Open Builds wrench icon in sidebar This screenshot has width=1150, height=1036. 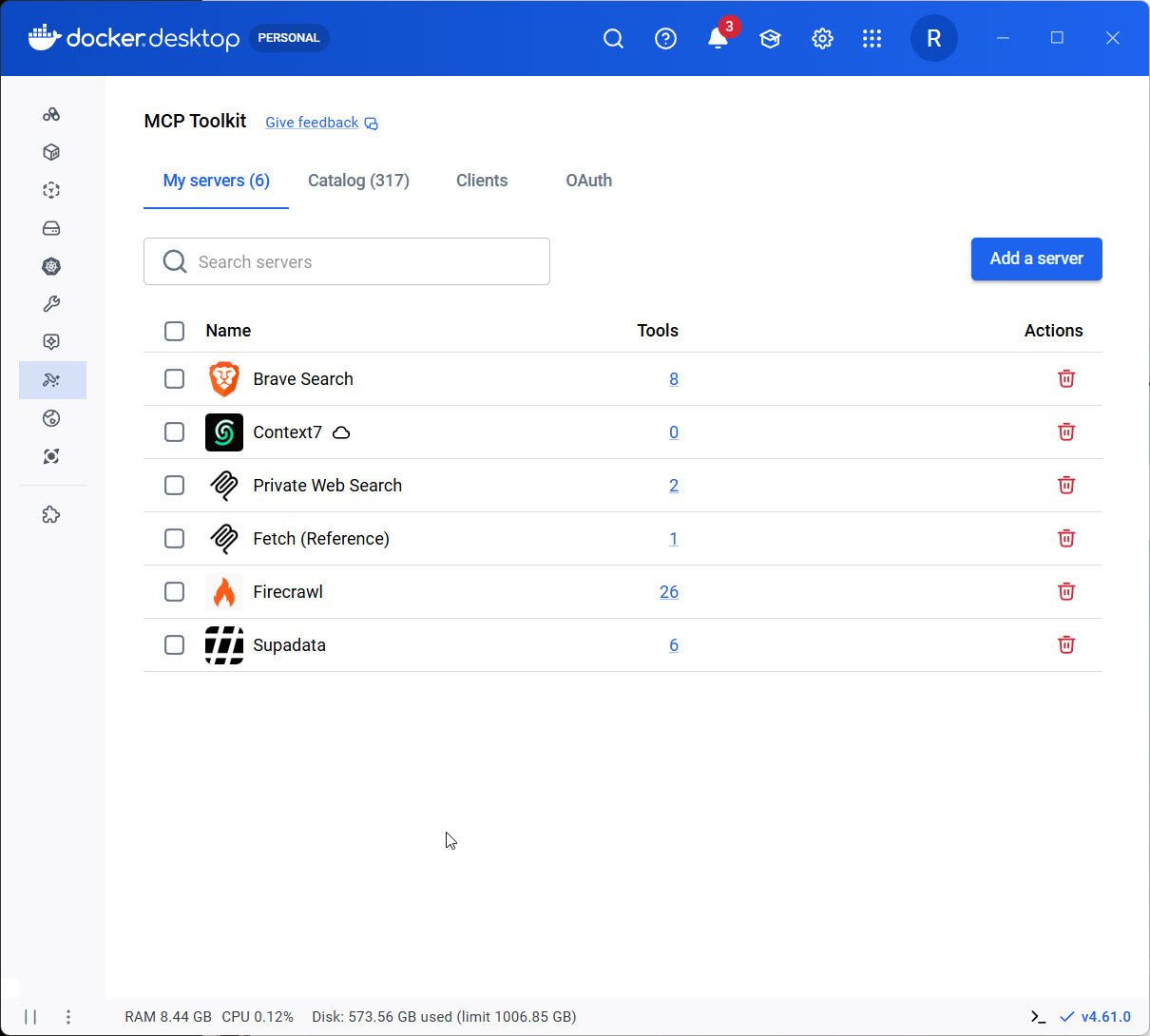51,304
